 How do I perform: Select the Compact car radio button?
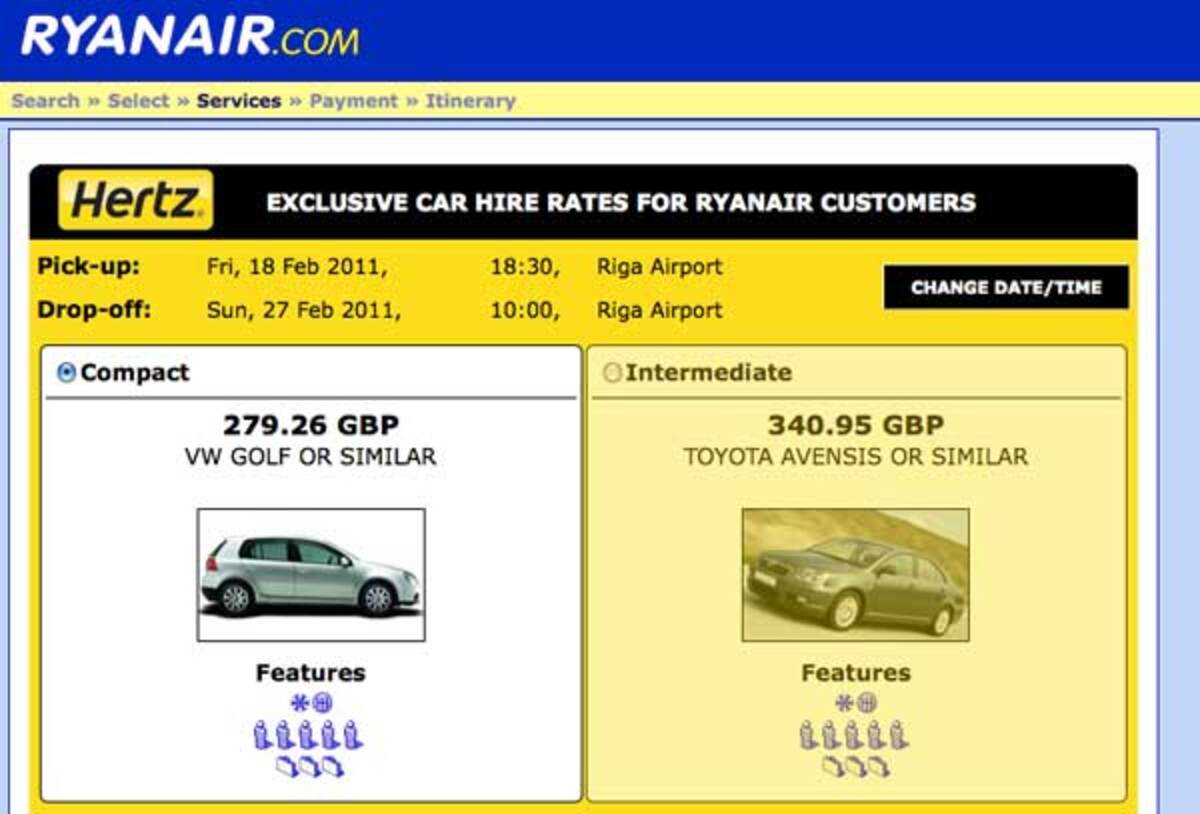[67, 373]
